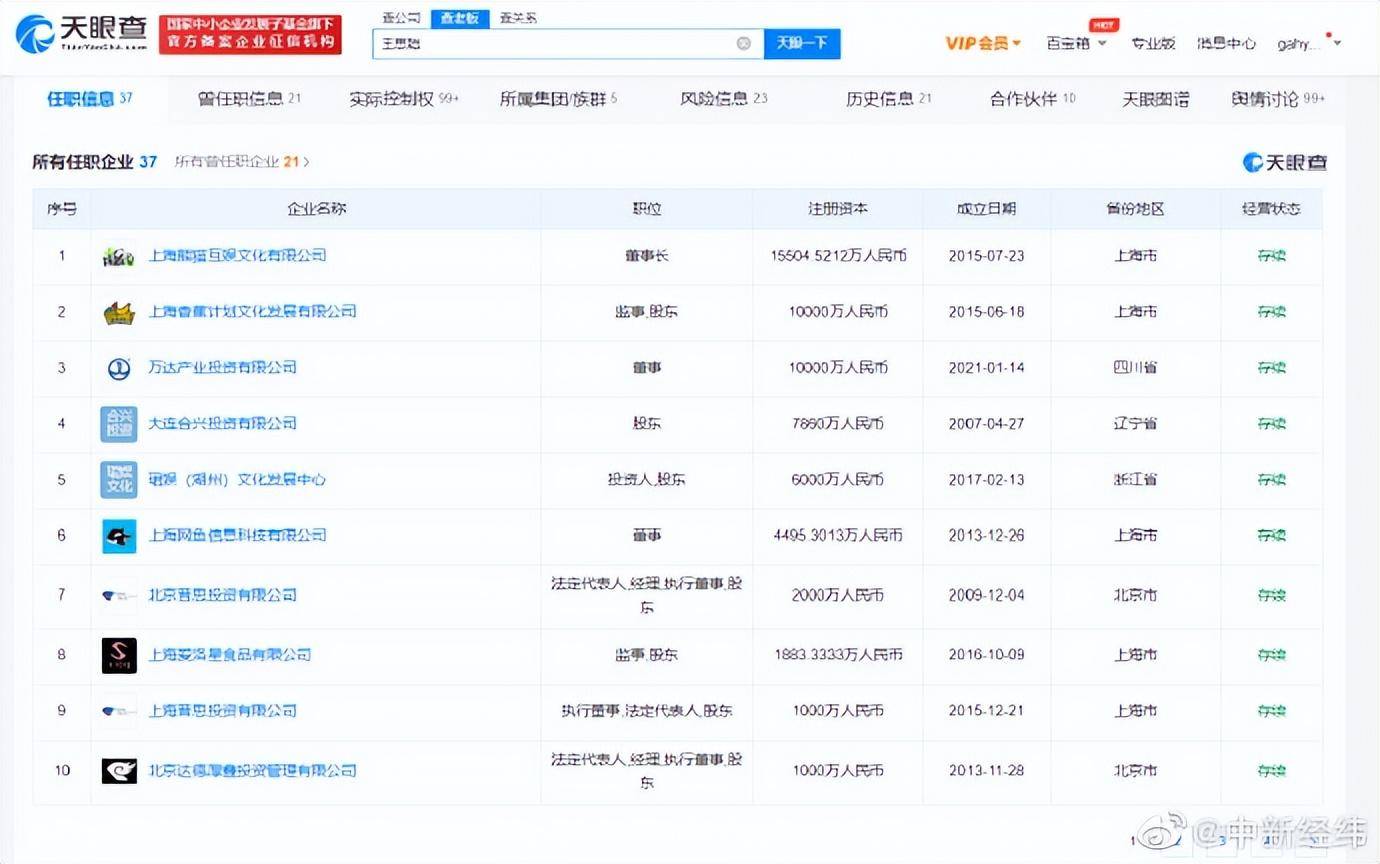Click the 上海爱洛星食品 logo icon
Image resolution: width=1380 pixels, height=864 pixels.
[119, 655]
